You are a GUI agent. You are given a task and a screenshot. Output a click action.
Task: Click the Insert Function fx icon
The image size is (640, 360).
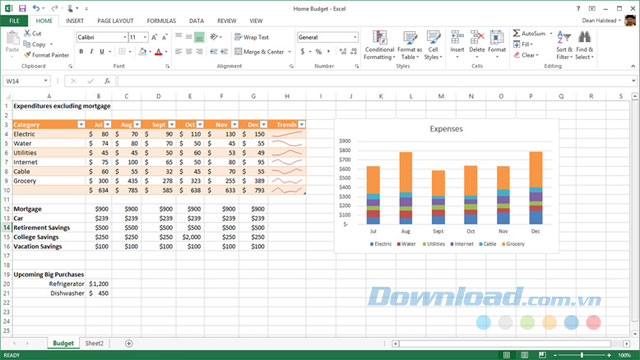click(107, 81)
